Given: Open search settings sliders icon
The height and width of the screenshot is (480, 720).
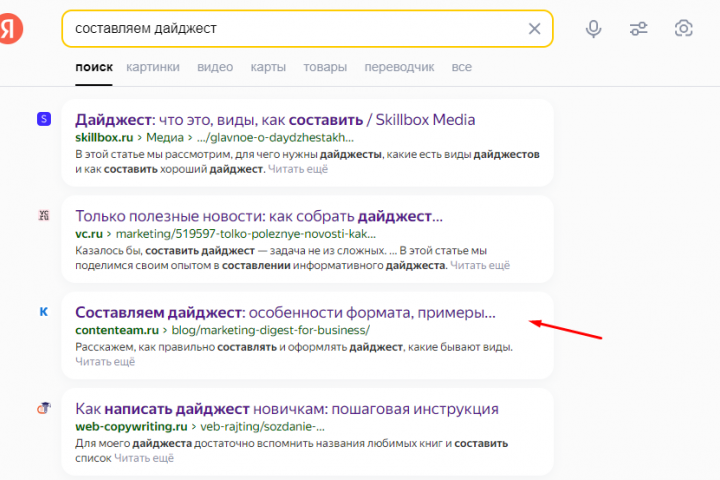Looking at the screenshot, I should coord(638,29).
